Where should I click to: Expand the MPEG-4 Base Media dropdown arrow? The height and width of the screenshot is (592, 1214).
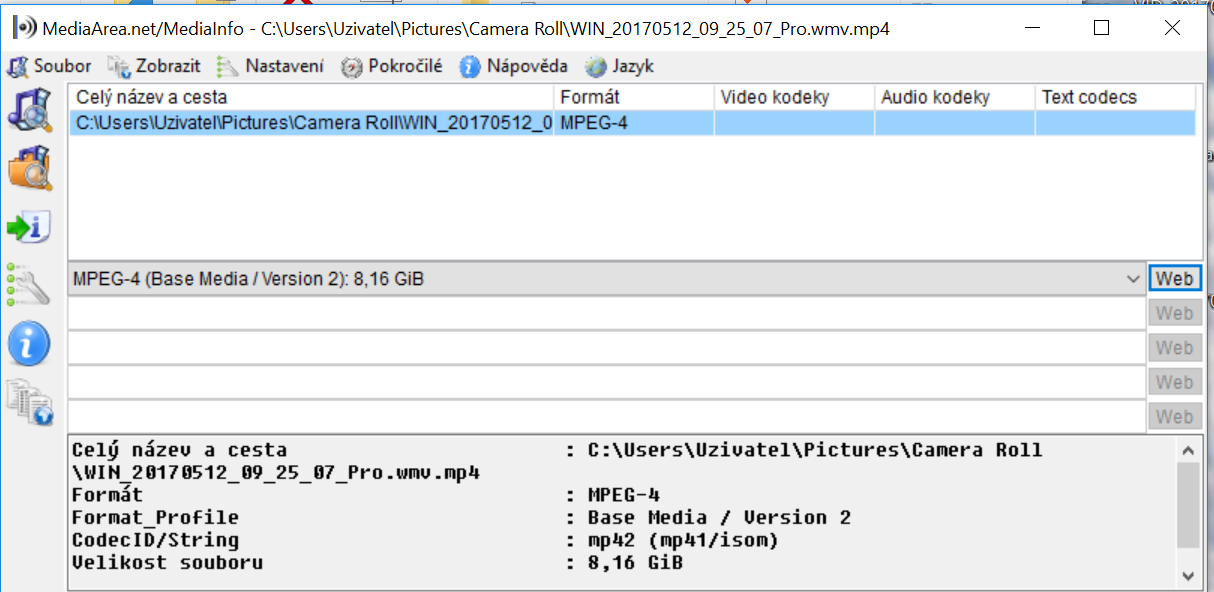[1133, 279]
